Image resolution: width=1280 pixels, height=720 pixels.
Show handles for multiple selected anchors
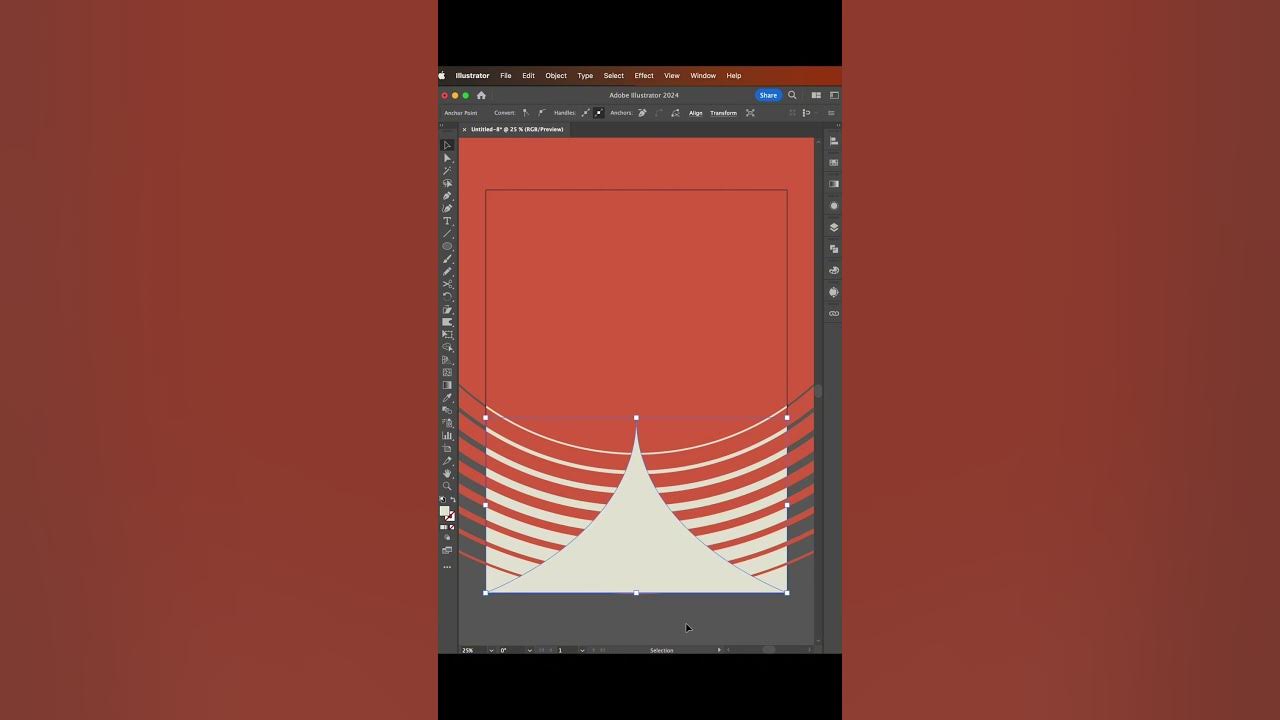[x=585, y=113]
